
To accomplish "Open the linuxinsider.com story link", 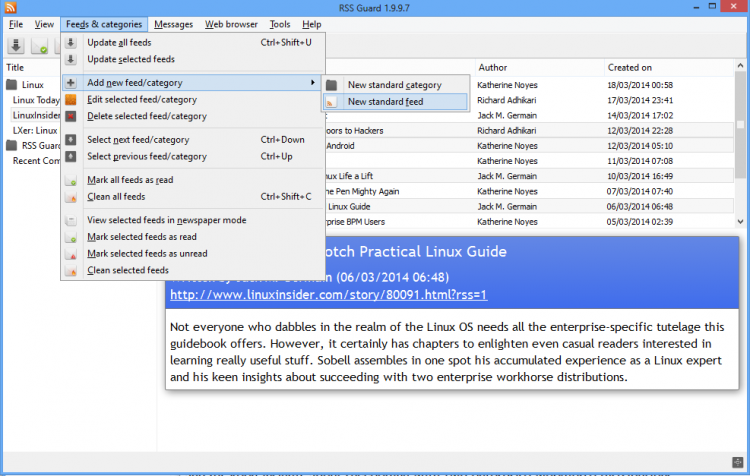I will (x=329, y=295).
